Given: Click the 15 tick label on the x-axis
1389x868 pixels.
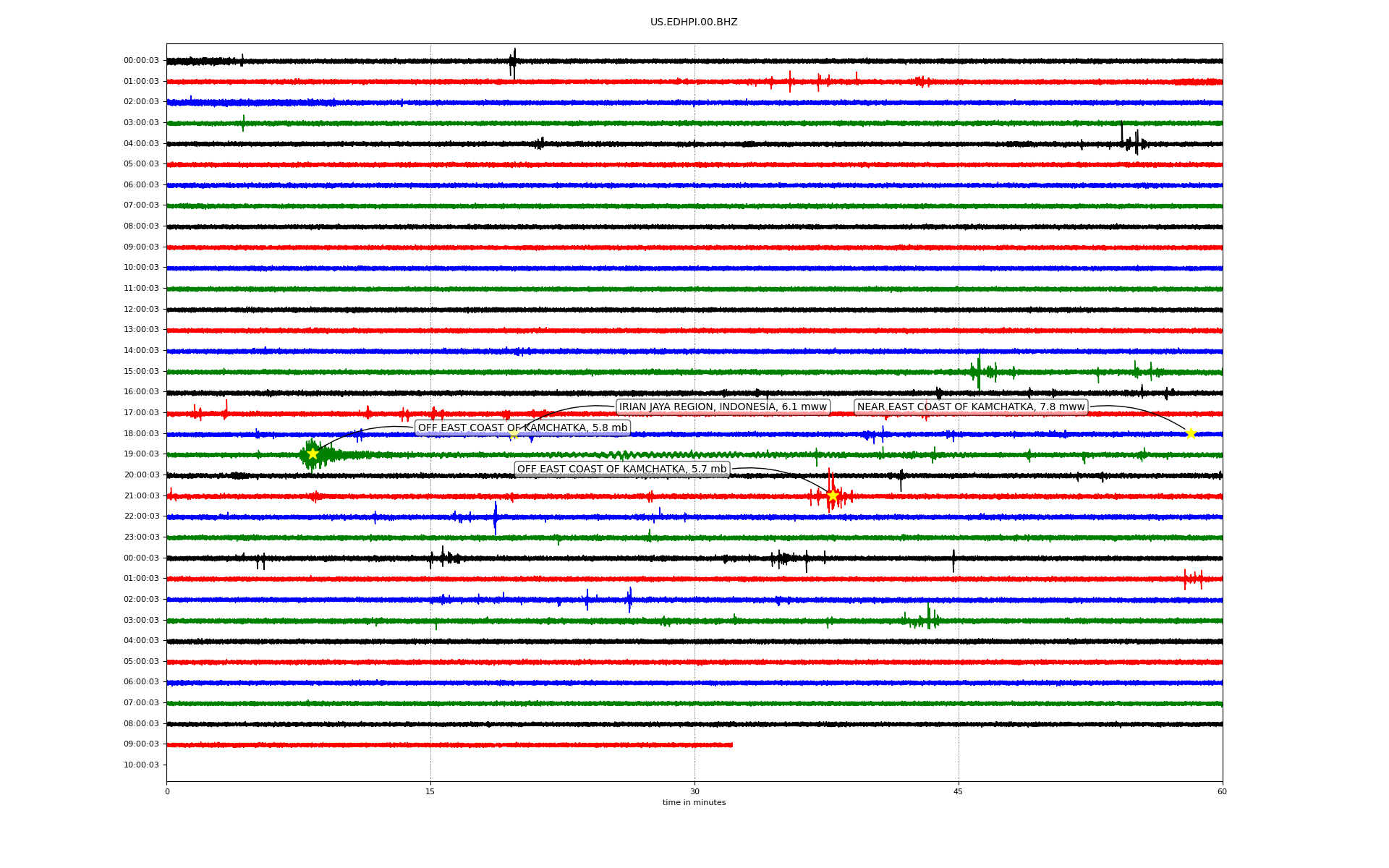Looking at the screenshot, I should 430,791.
